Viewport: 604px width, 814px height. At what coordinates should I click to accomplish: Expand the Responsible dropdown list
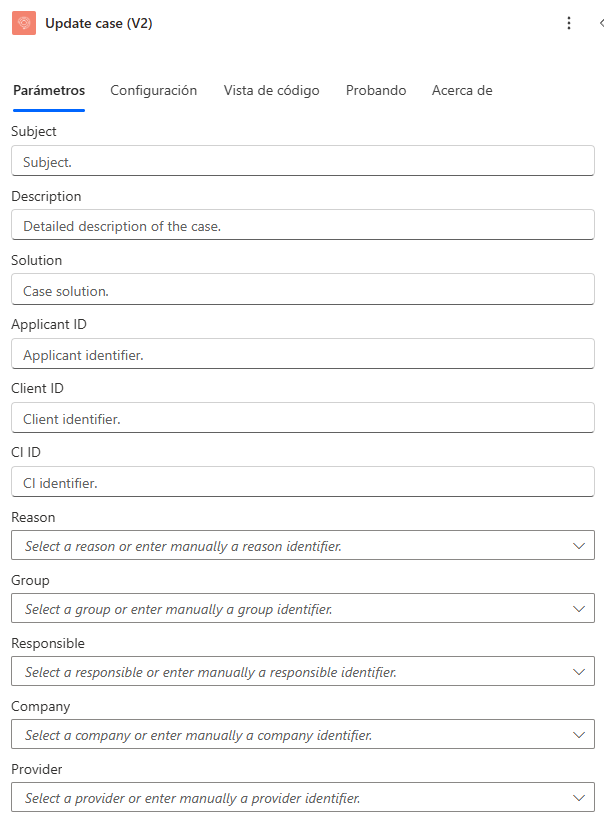click(578, 672)
